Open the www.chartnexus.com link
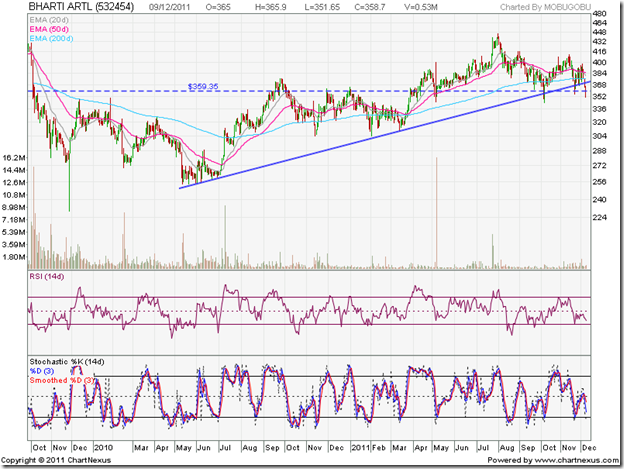Screen dimensions: 624x469 [577, 460]
